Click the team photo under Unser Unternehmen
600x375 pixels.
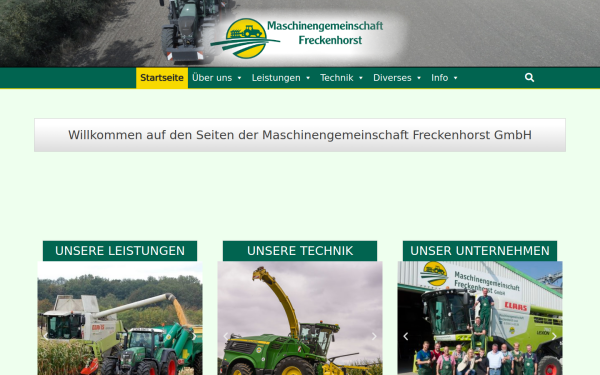[x=480, y=318]
